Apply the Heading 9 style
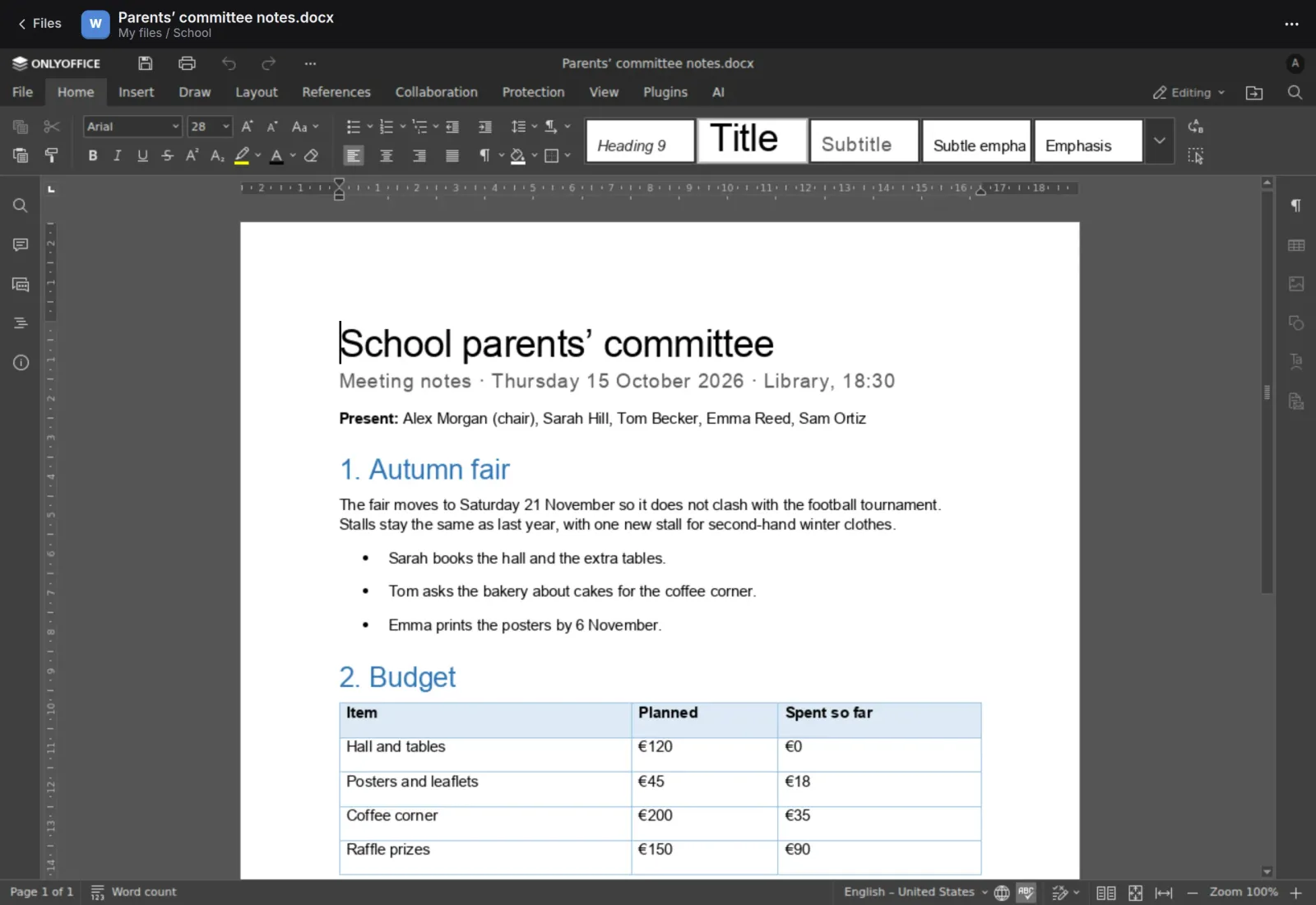Screen dimensions: 1316x905 [x=640, y=141]
